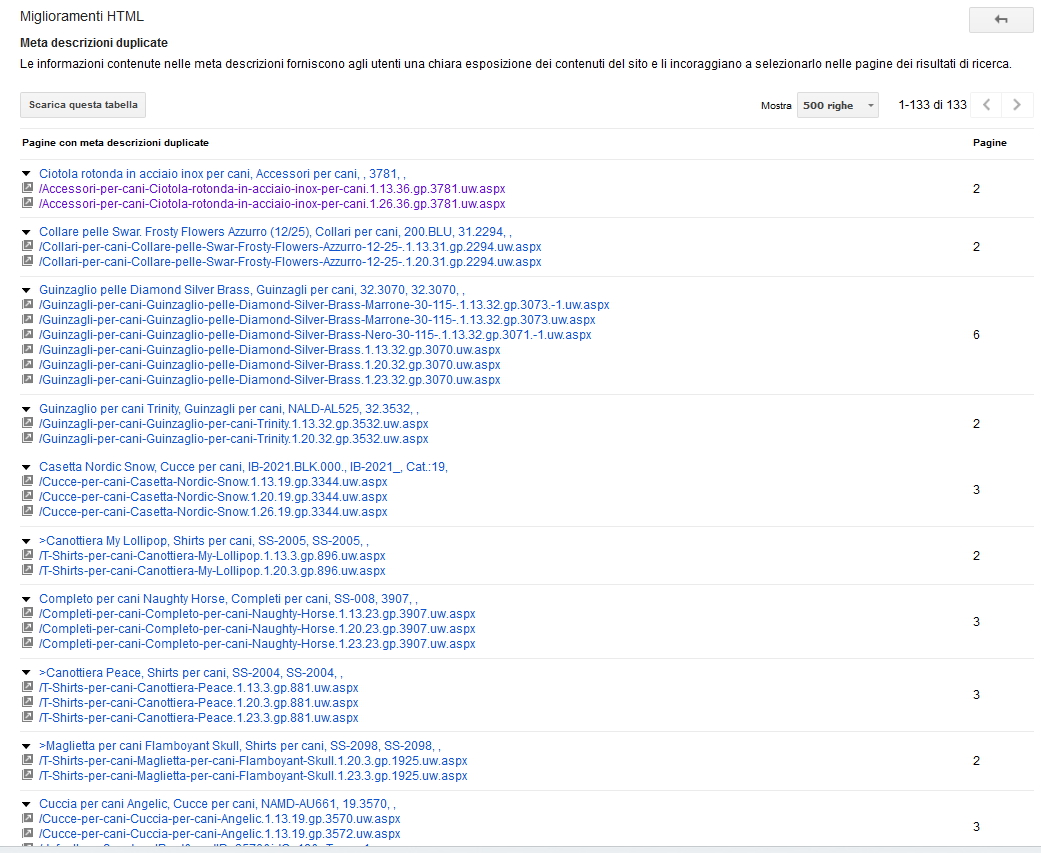This screenshot has height=853, width=1041.
Task: Open external icon for Canottiera-Peace 1.20.3 URL
Action: [x=27, y=702]
